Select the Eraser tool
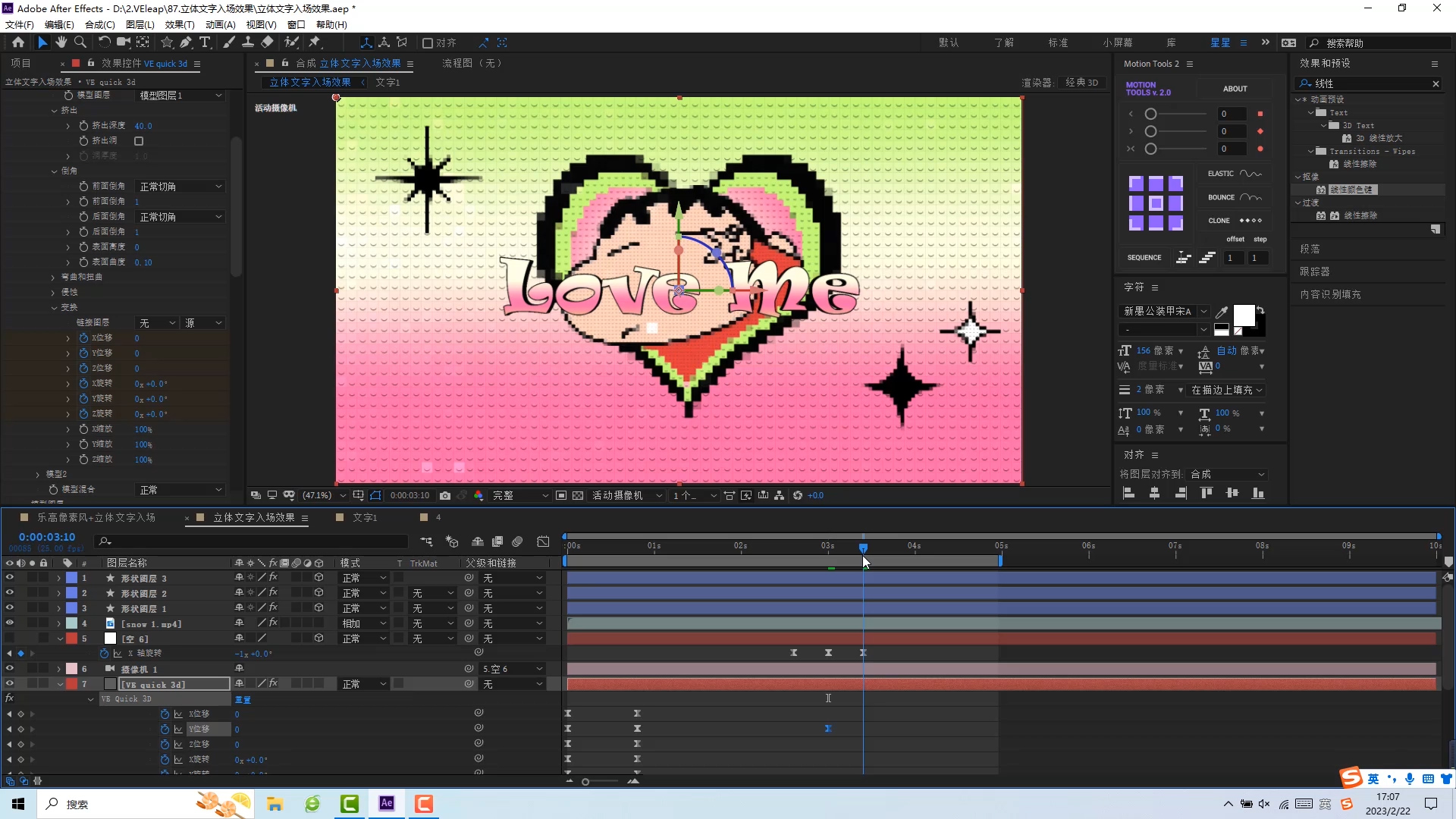Image resolution: width=1456 pixels, height=819 pixels. (267, 42)
